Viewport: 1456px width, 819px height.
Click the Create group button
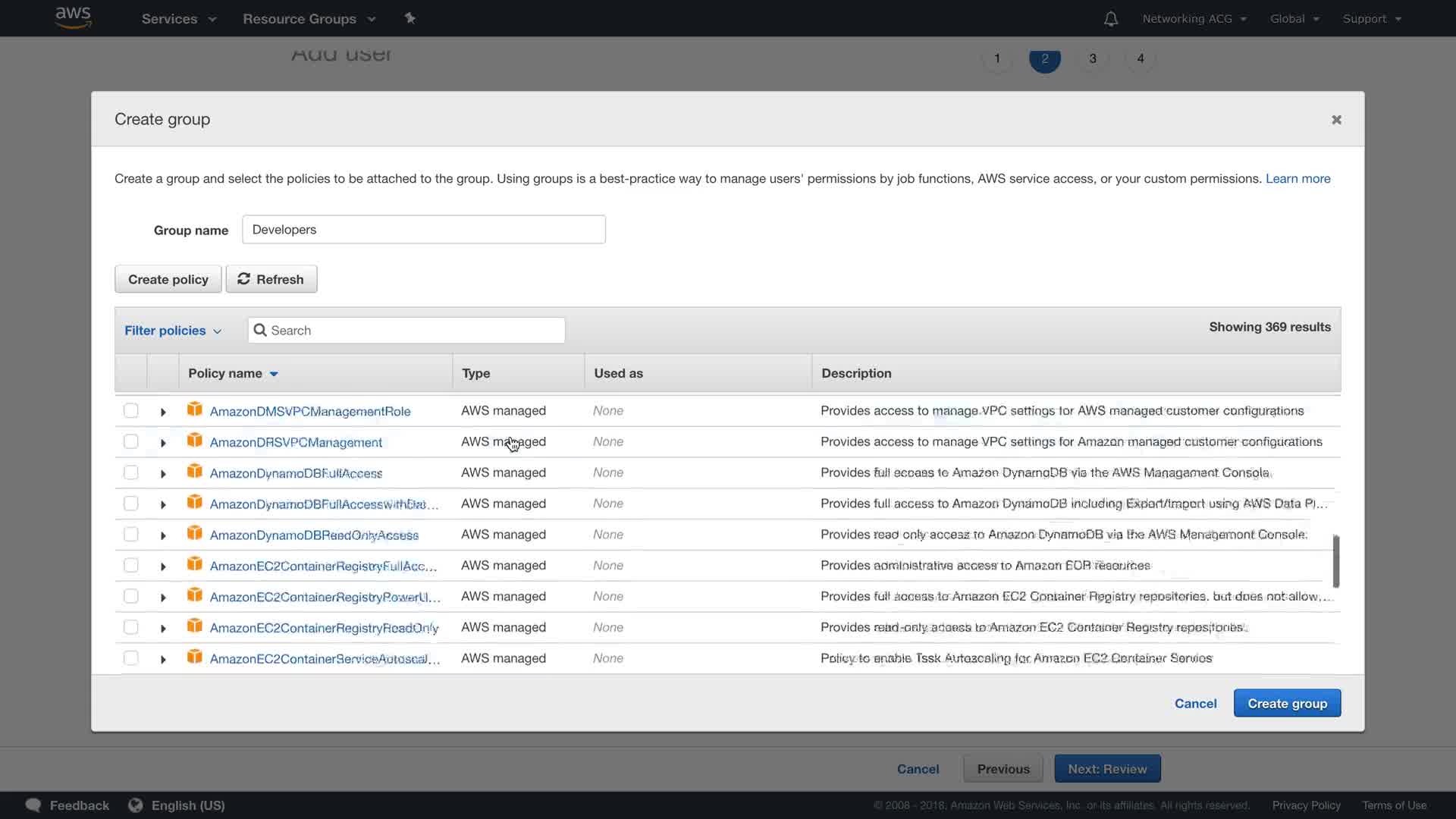click(1287, 703)
